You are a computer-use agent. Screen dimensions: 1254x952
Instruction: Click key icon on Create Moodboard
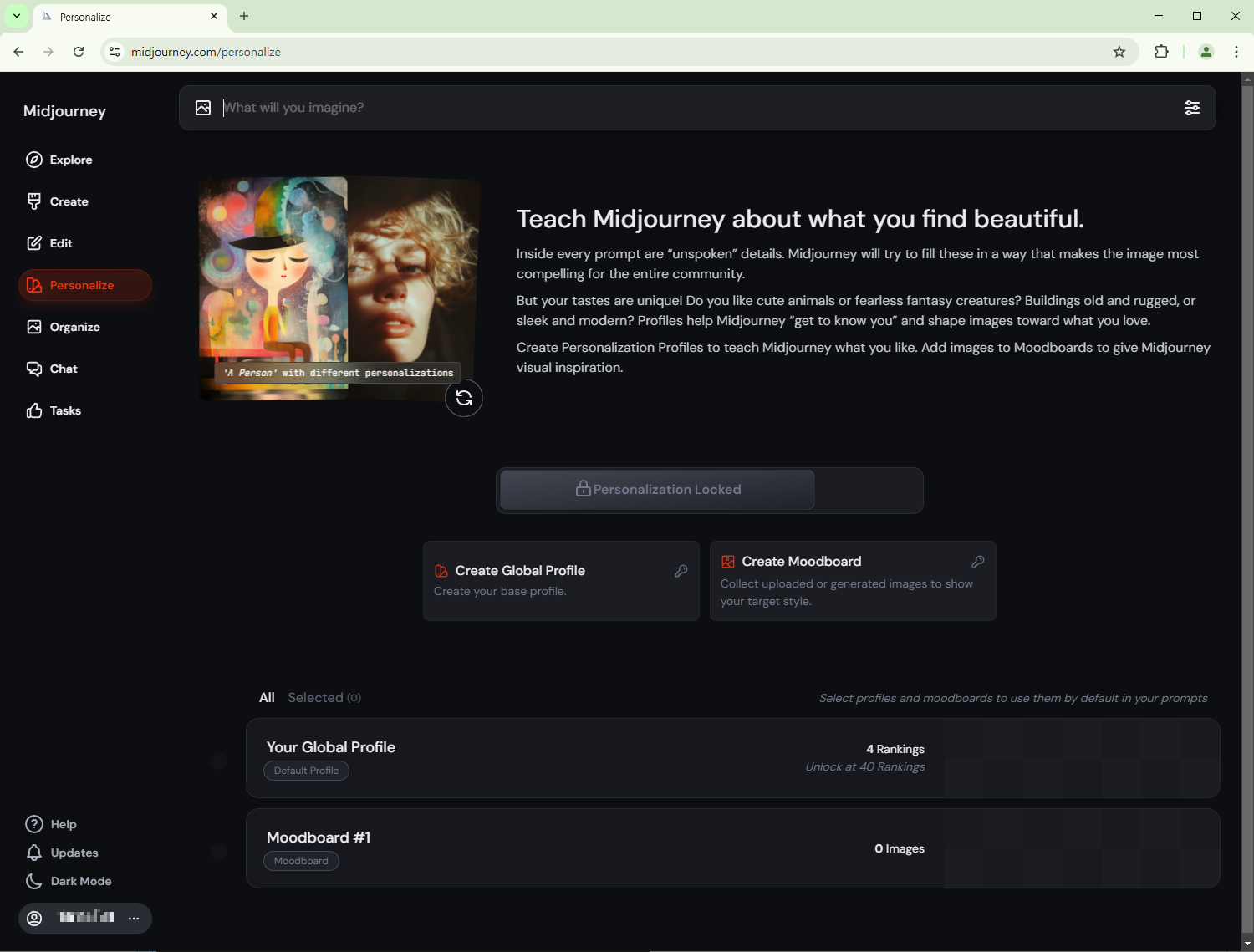tap(978, 562)
